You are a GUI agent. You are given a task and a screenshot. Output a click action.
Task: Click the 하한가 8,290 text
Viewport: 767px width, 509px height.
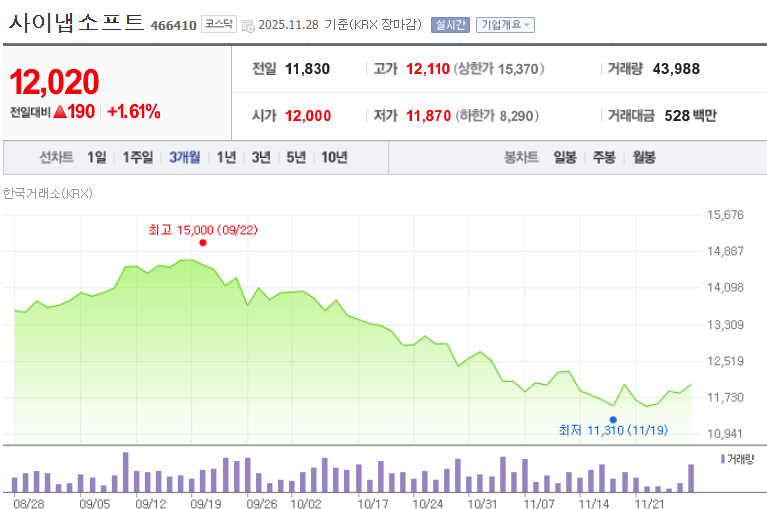pyautogui.click(x=497, y=116)
